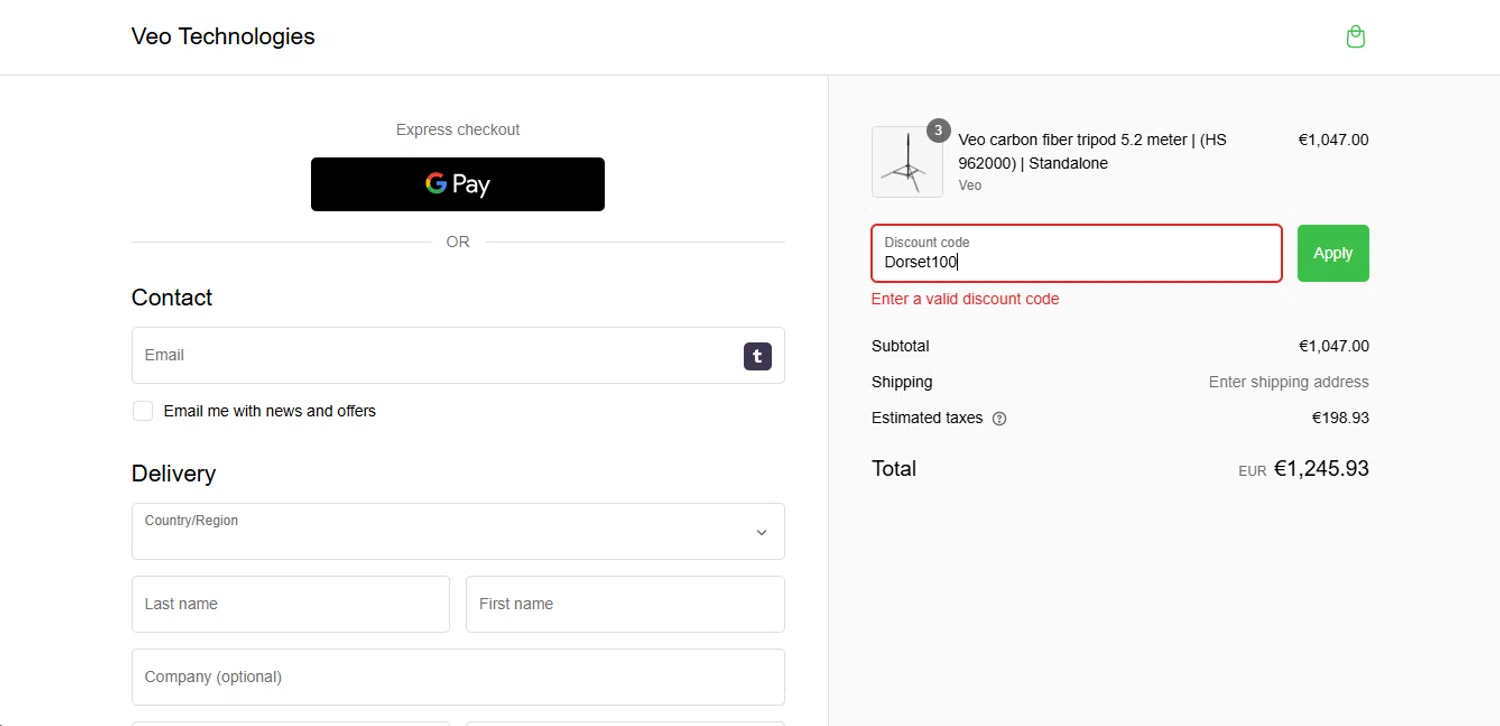This screenshot has width=1500, height=726.
Task: Click the Subtotal label
Action: pos(900,346)
